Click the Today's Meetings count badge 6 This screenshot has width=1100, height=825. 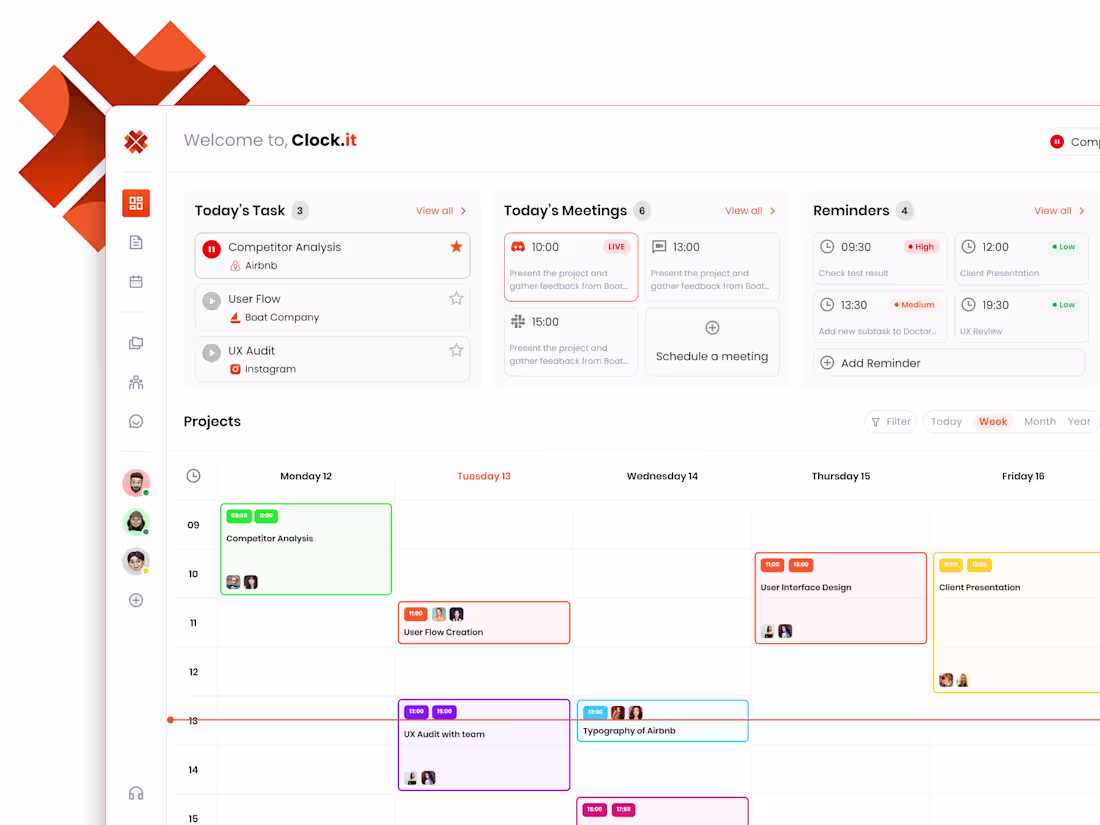[641, 210]
